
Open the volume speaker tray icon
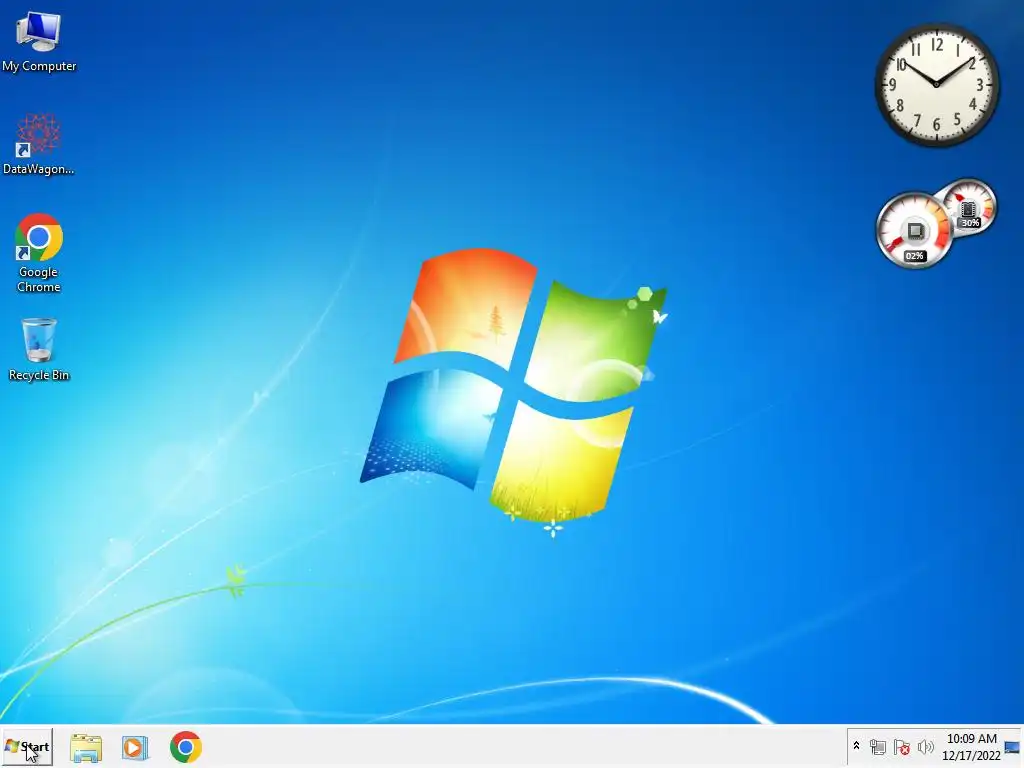click(x=925, y=747)
